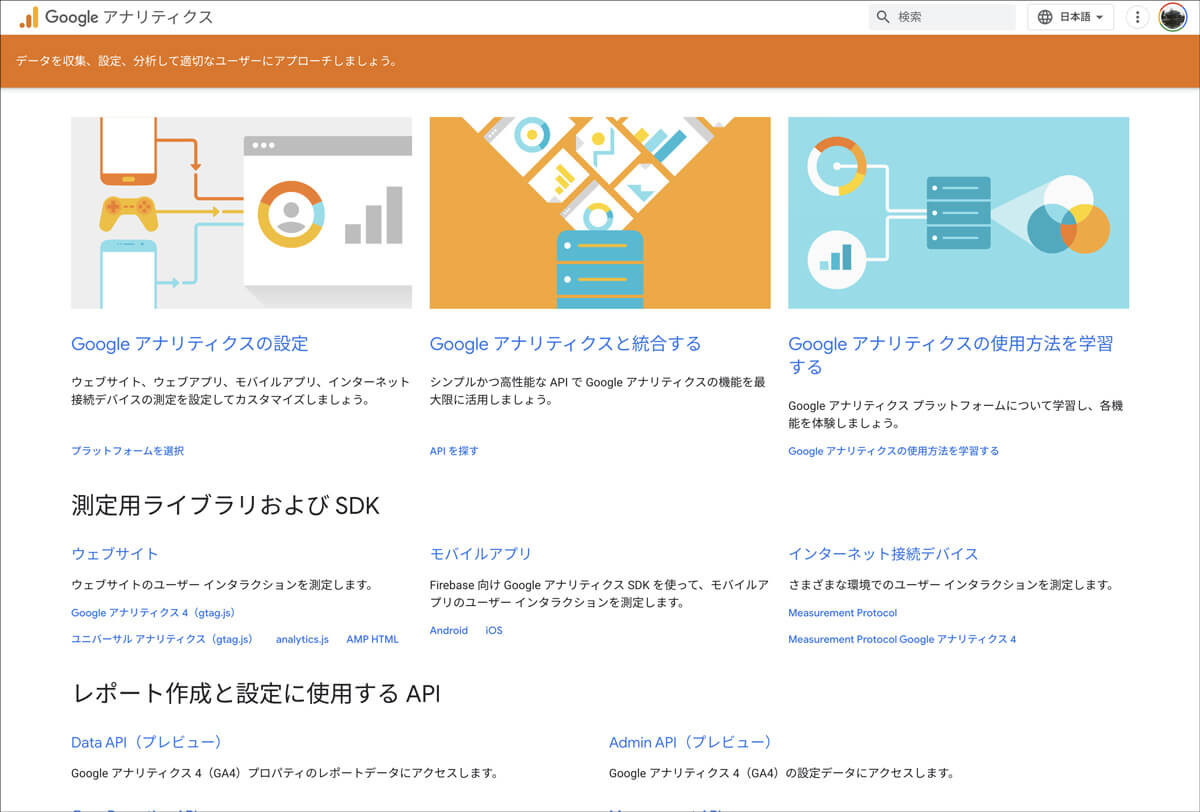1200x812 pixels.
Task: Open the 使用方法を学習する illustration card
Action: tap(958, 213)
